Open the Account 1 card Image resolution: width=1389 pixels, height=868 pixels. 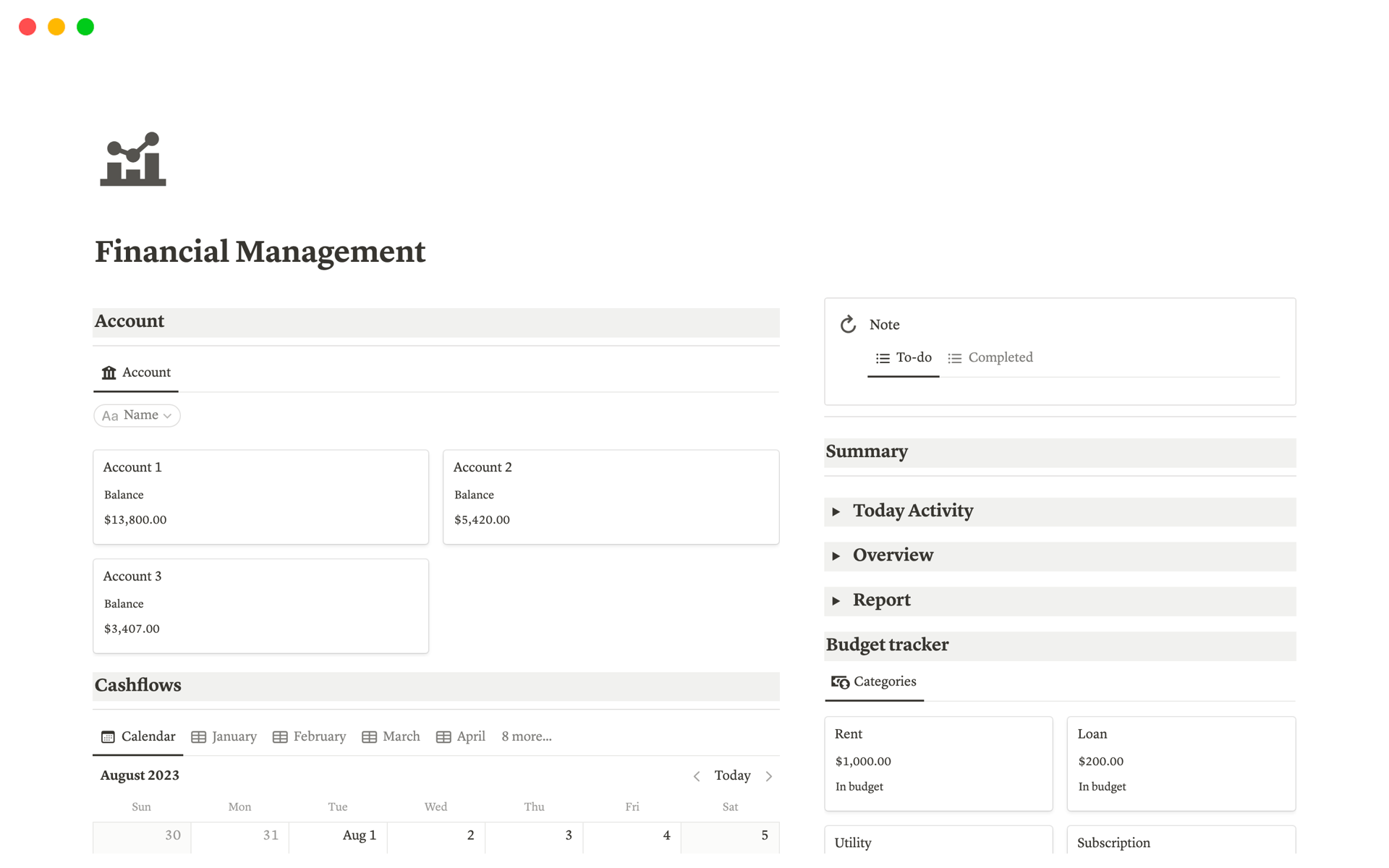[x=260, y=497]
